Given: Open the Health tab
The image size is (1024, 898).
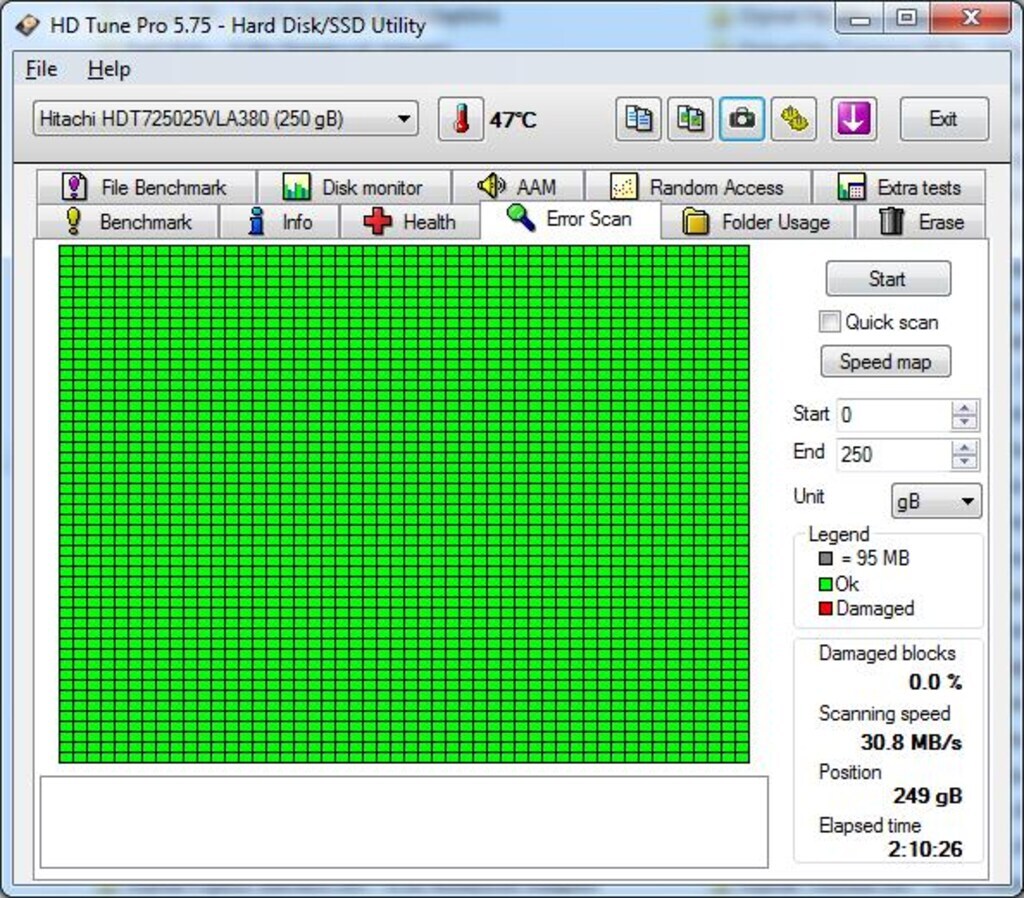Looking at the screenshot, I should coord(410,222).
